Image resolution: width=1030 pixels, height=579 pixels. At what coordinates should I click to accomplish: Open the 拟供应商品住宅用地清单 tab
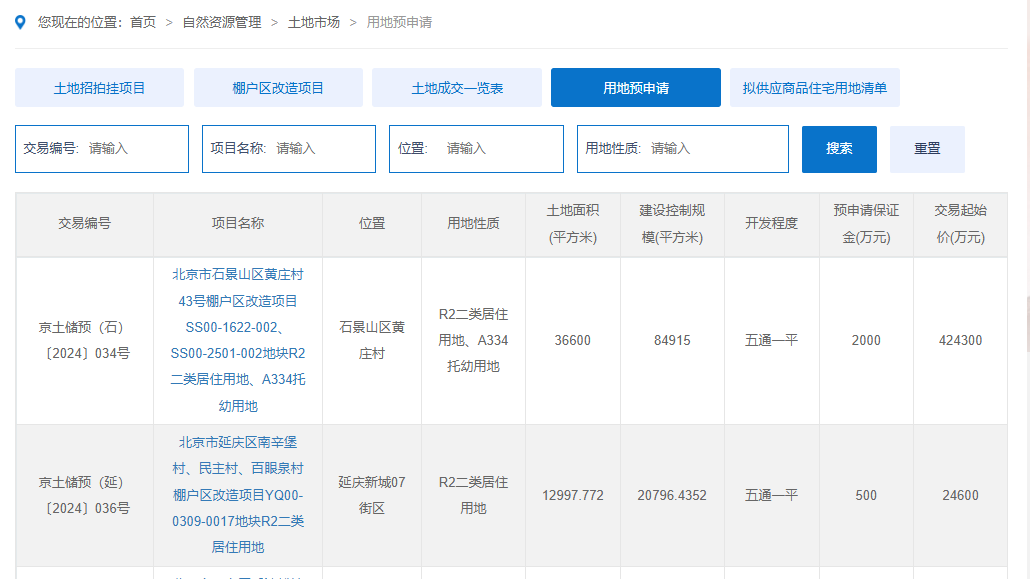tap(815, 87)
